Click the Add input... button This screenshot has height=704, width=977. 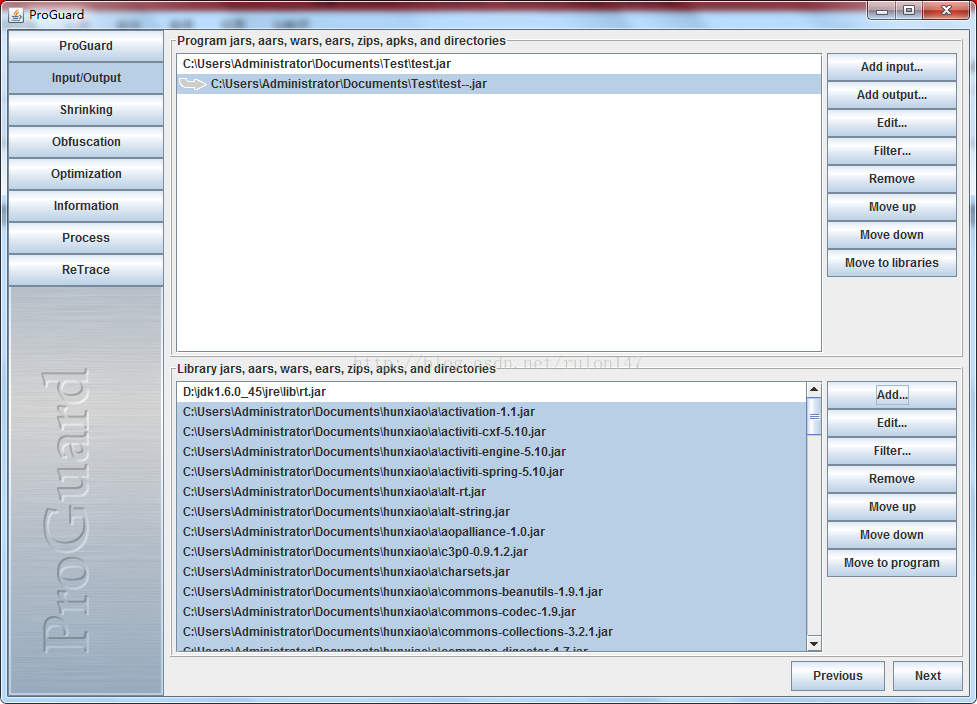tap(892, 67)
